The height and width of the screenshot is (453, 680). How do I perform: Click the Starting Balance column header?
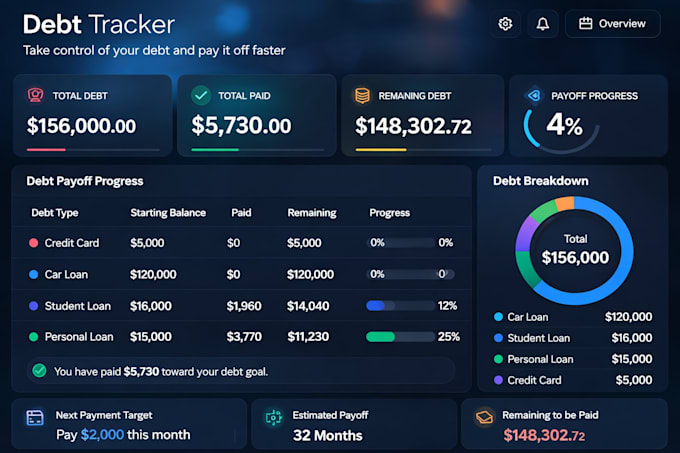(x=168, y=213)
